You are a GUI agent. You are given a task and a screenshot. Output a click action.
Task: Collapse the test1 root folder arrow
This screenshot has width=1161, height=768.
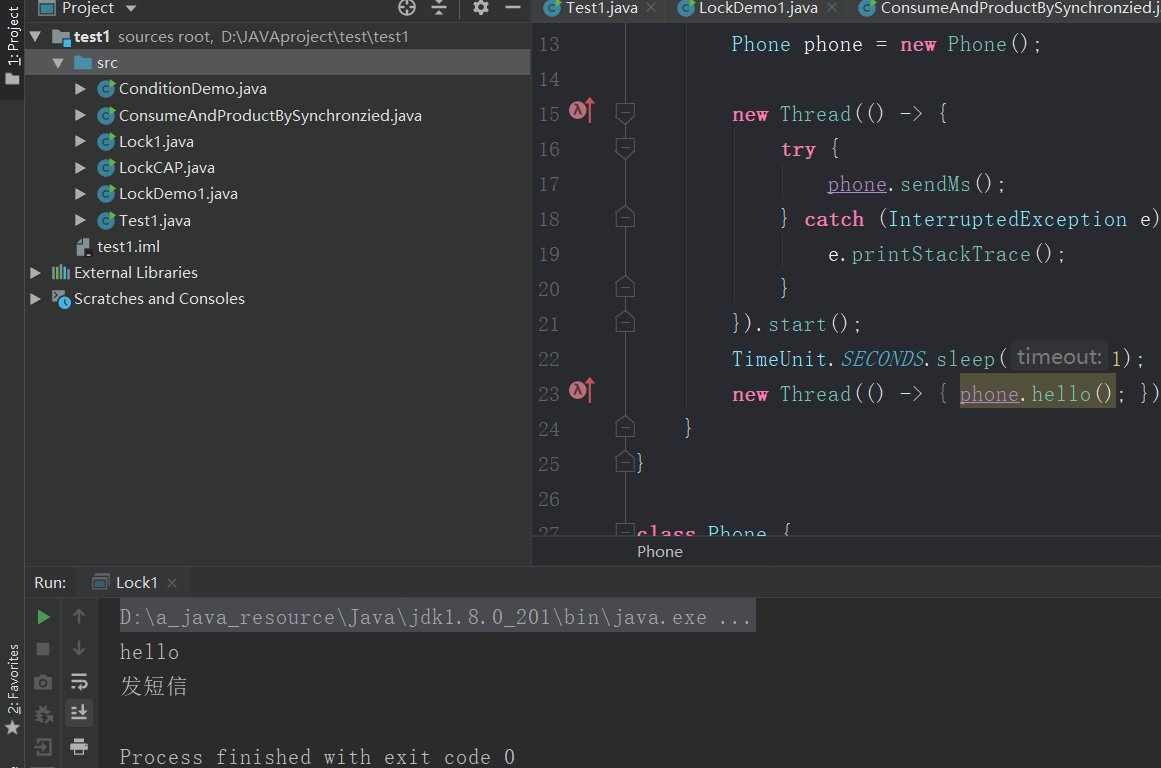(35, 36)
